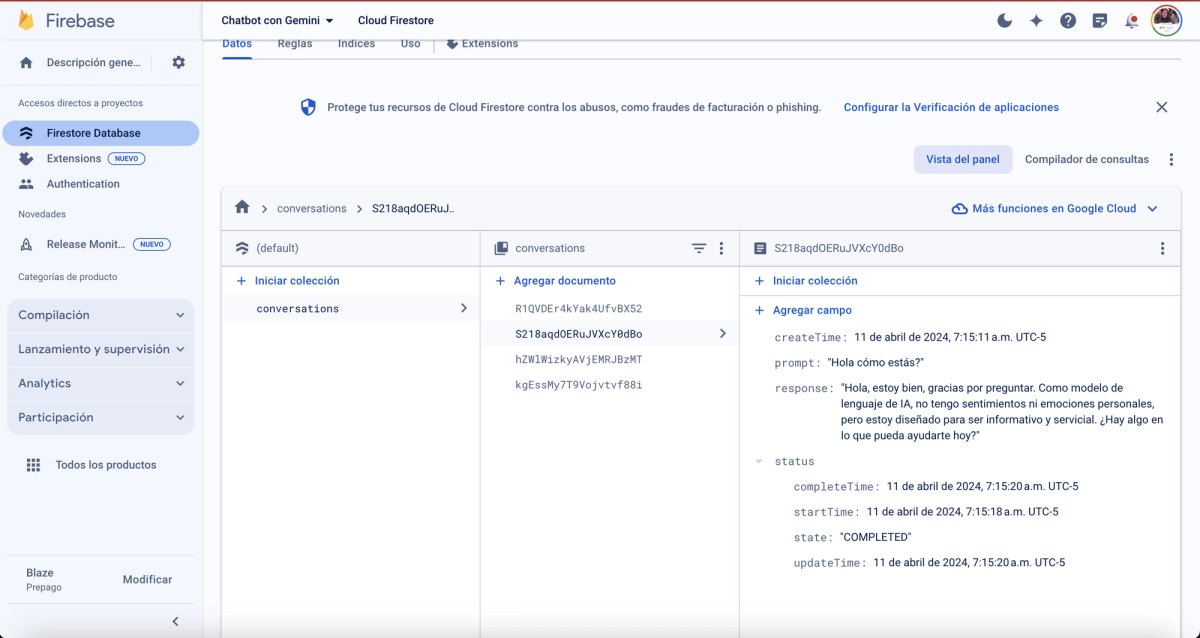Switch to the Reglas tab
Screen dimensions: 1200x638
click(295, 44)
